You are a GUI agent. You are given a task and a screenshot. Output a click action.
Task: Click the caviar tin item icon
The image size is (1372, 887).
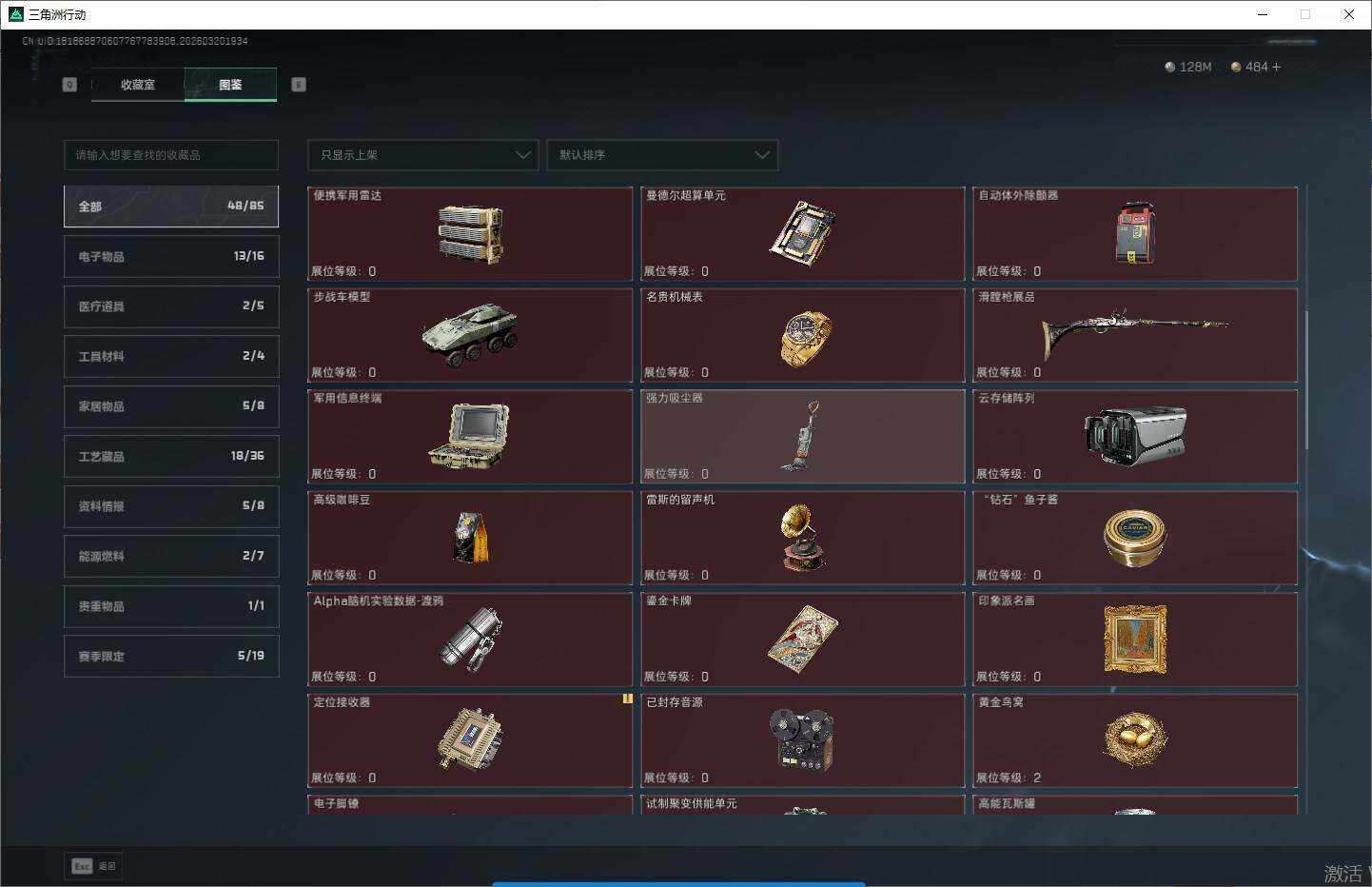coord(1135,538)
